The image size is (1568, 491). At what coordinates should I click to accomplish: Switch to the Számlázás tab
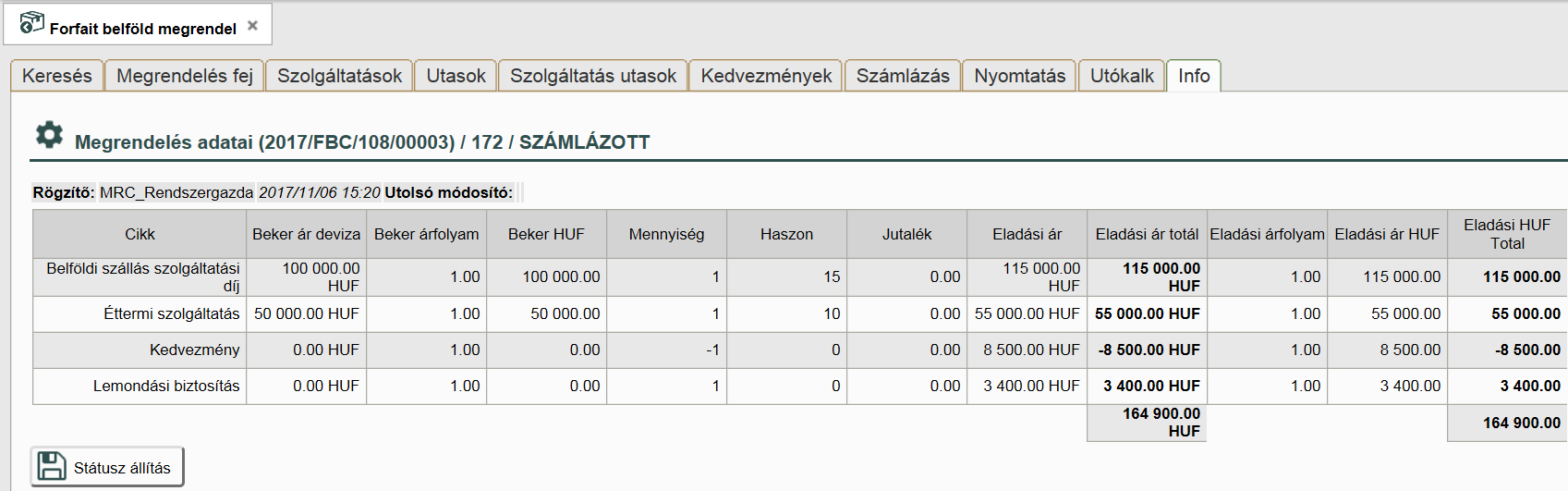click(x=903, y=76)
